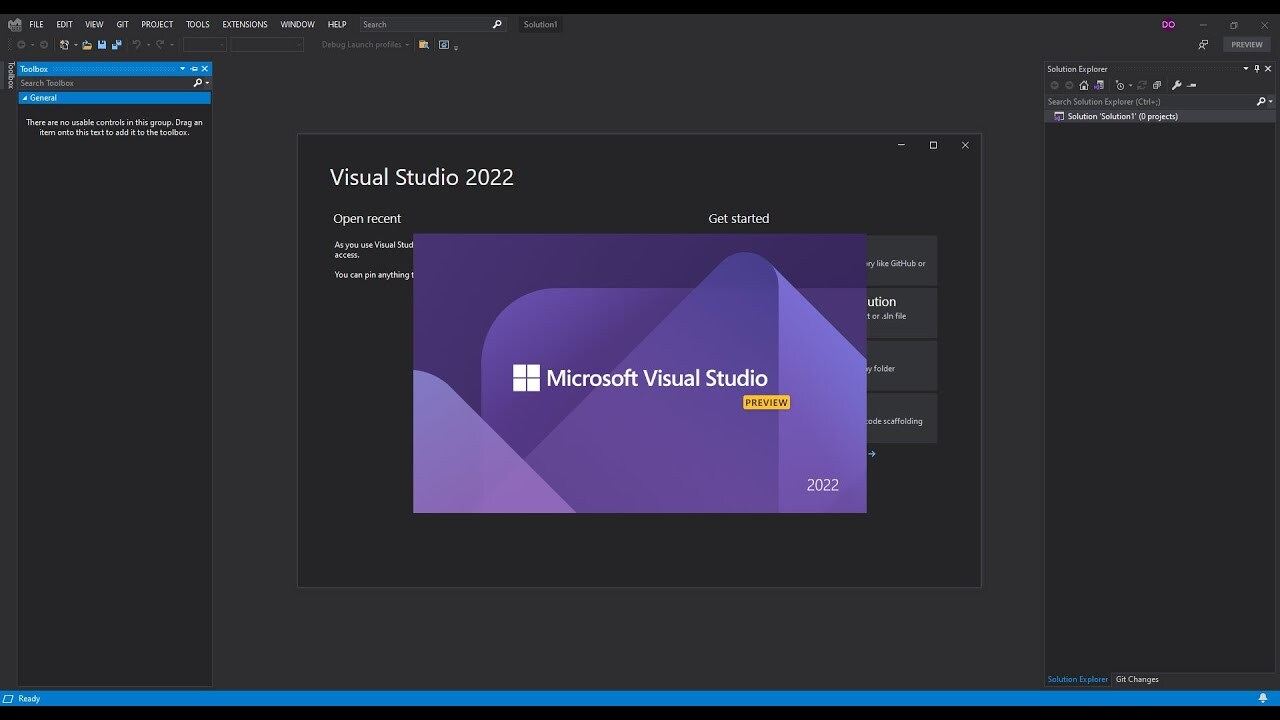The height and width of the screenshot is (720, 1280).
Task: Toggle auto-hide pin on Toolbox panel
Action: (x=194, y=69)
